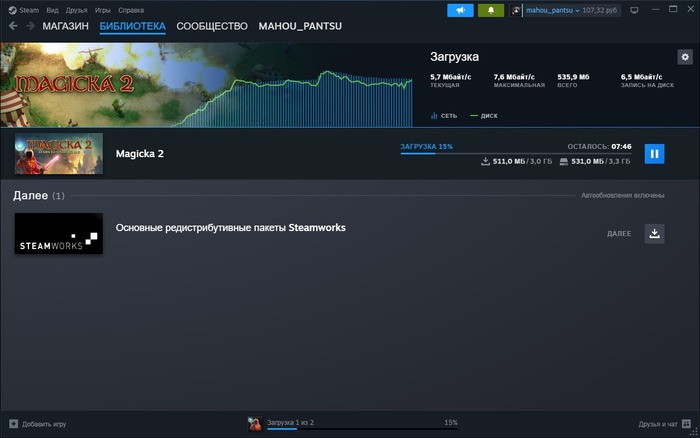Open the БИБЛИОТЕКА tab

point(133,26)
